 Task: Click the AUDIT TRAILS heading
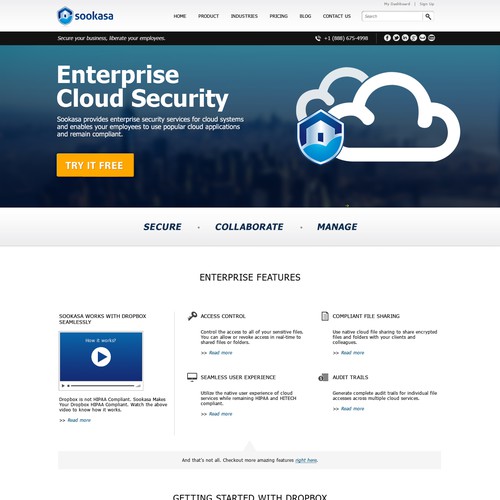pos(350,377)
